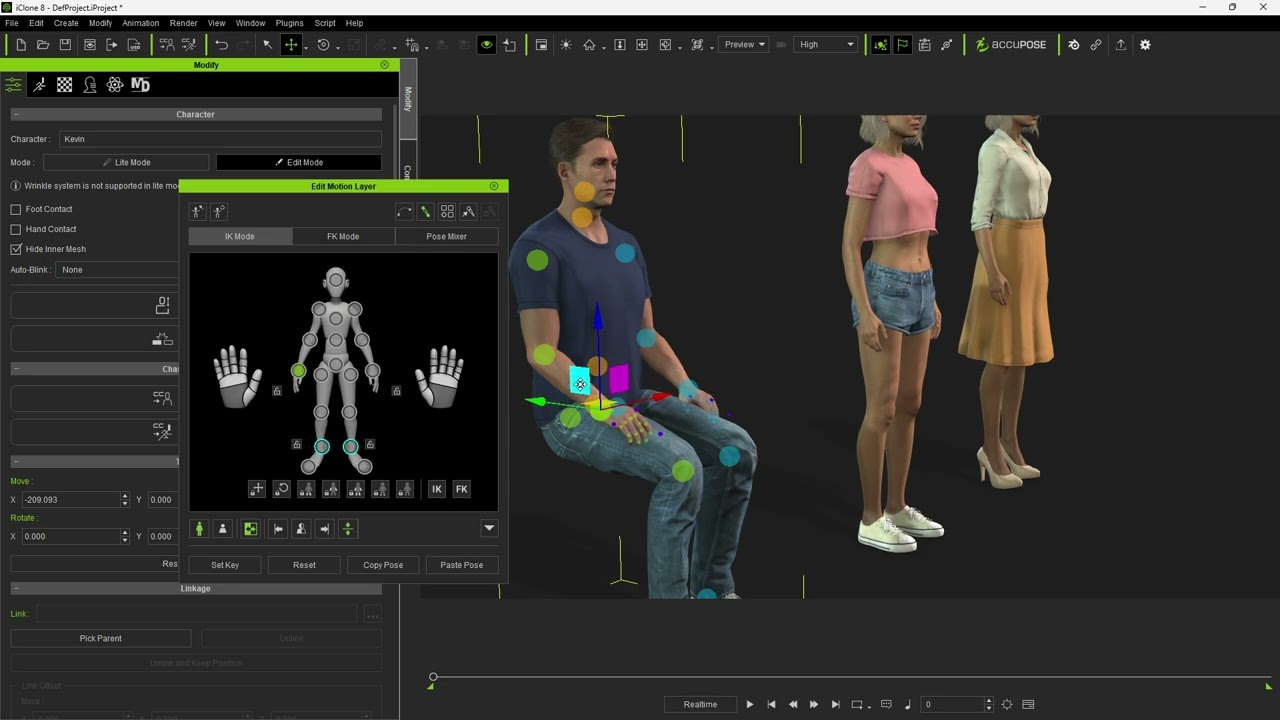Enable the Foot Contact checkbox
This screenshot has width=1280, height=720.
[16, 209]
